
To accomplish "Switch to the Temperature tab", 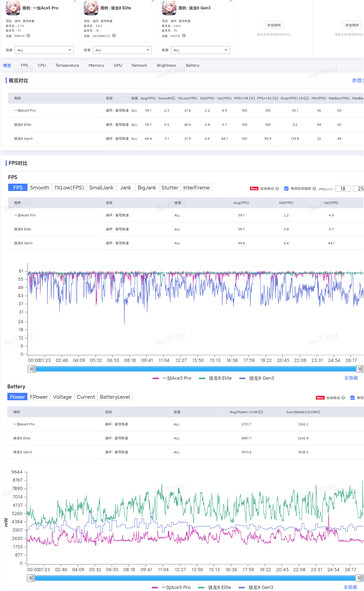I will point(67,66).
